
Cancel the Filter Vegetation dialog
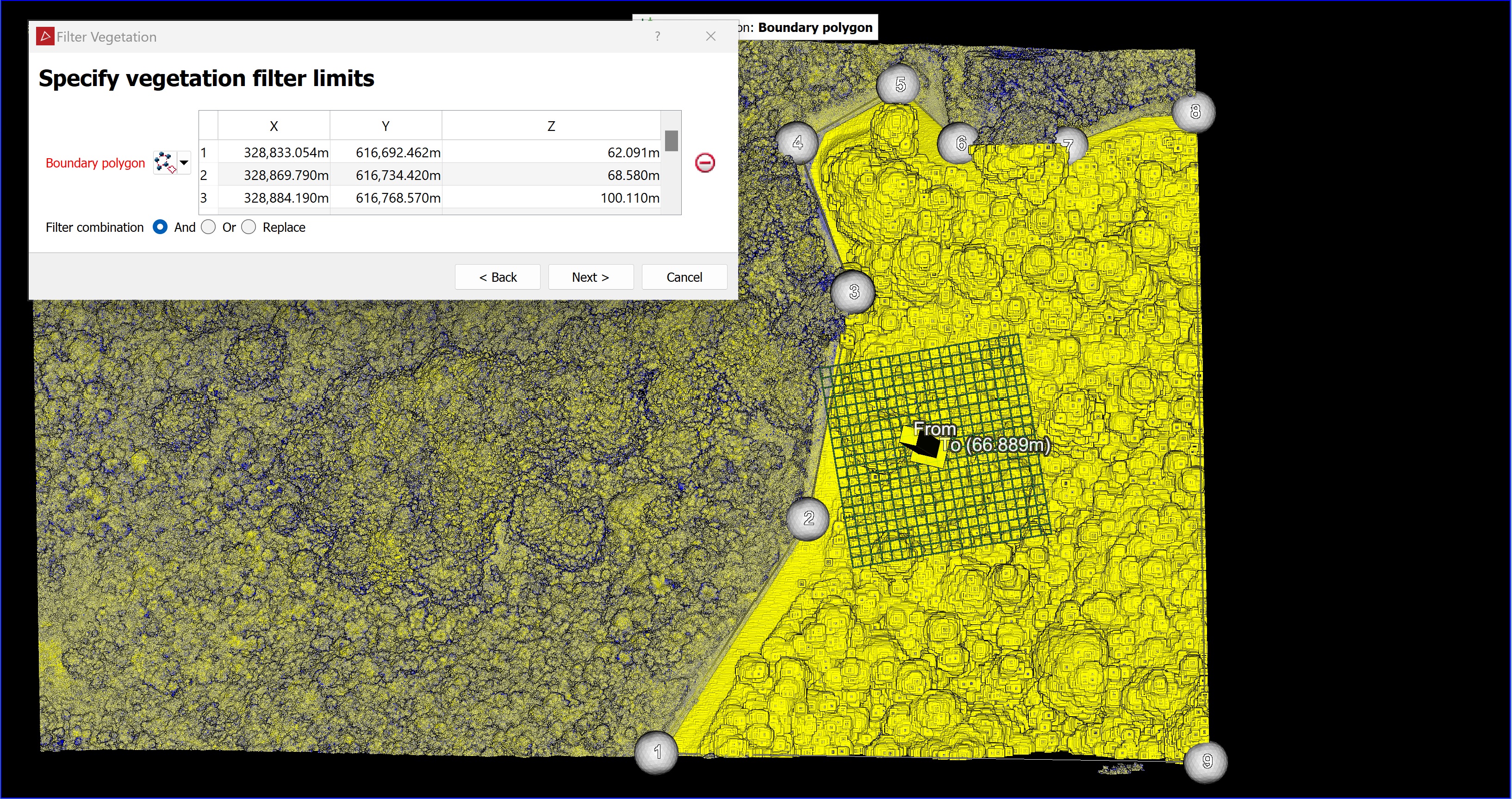point(684,277)
